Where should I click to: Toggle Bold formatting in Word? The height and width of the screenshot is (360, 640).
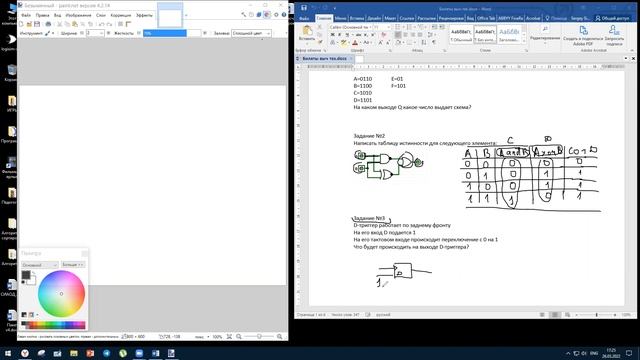332,35
